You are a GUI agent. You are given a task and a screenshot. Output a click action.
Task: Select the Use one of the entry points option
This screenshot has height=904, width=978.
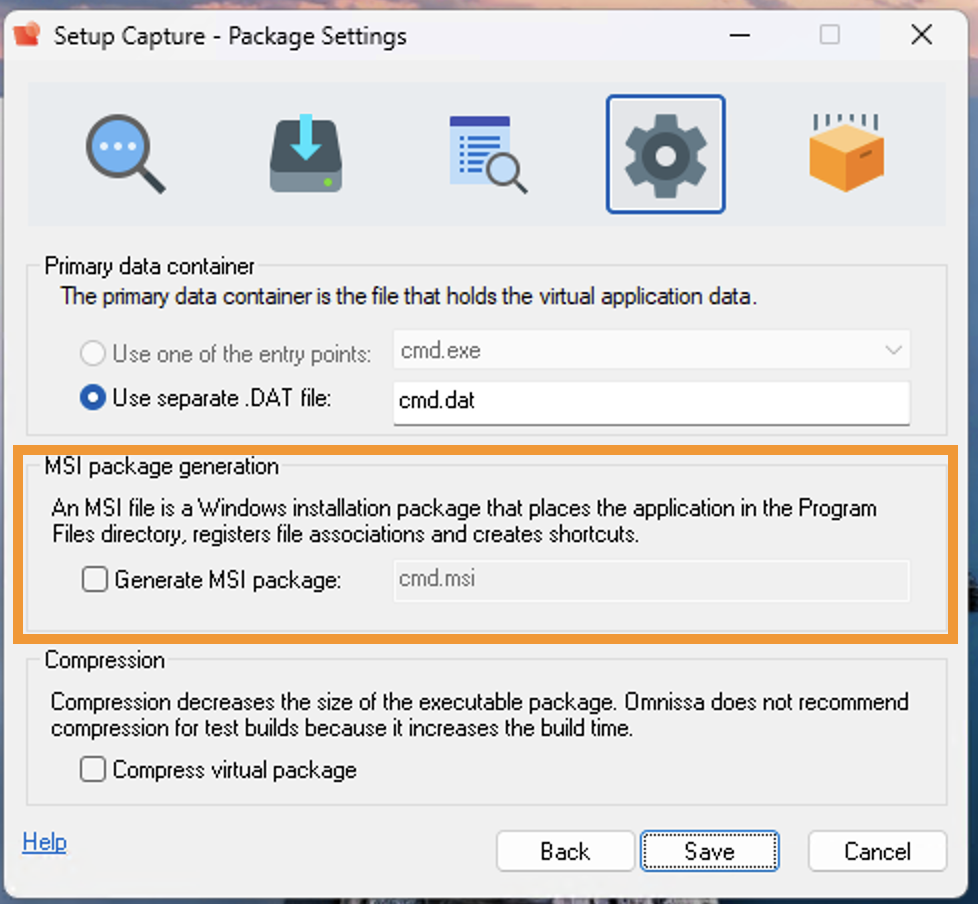[92, 352]
